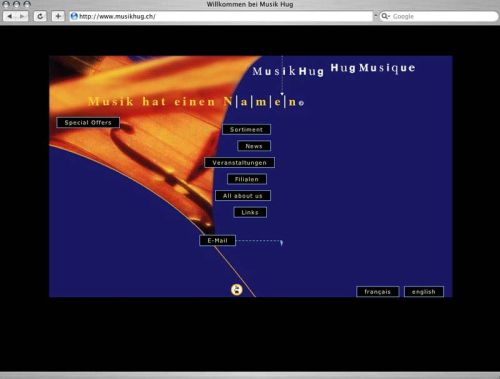
Task: Open the Sortiment section
Action: 246,129
